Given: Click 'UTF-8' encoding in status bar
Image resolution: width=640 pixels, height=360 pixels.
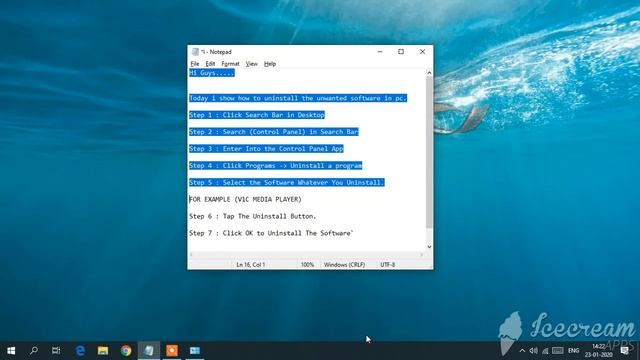Looking at the screenshot, I should [x=387, y=264].
